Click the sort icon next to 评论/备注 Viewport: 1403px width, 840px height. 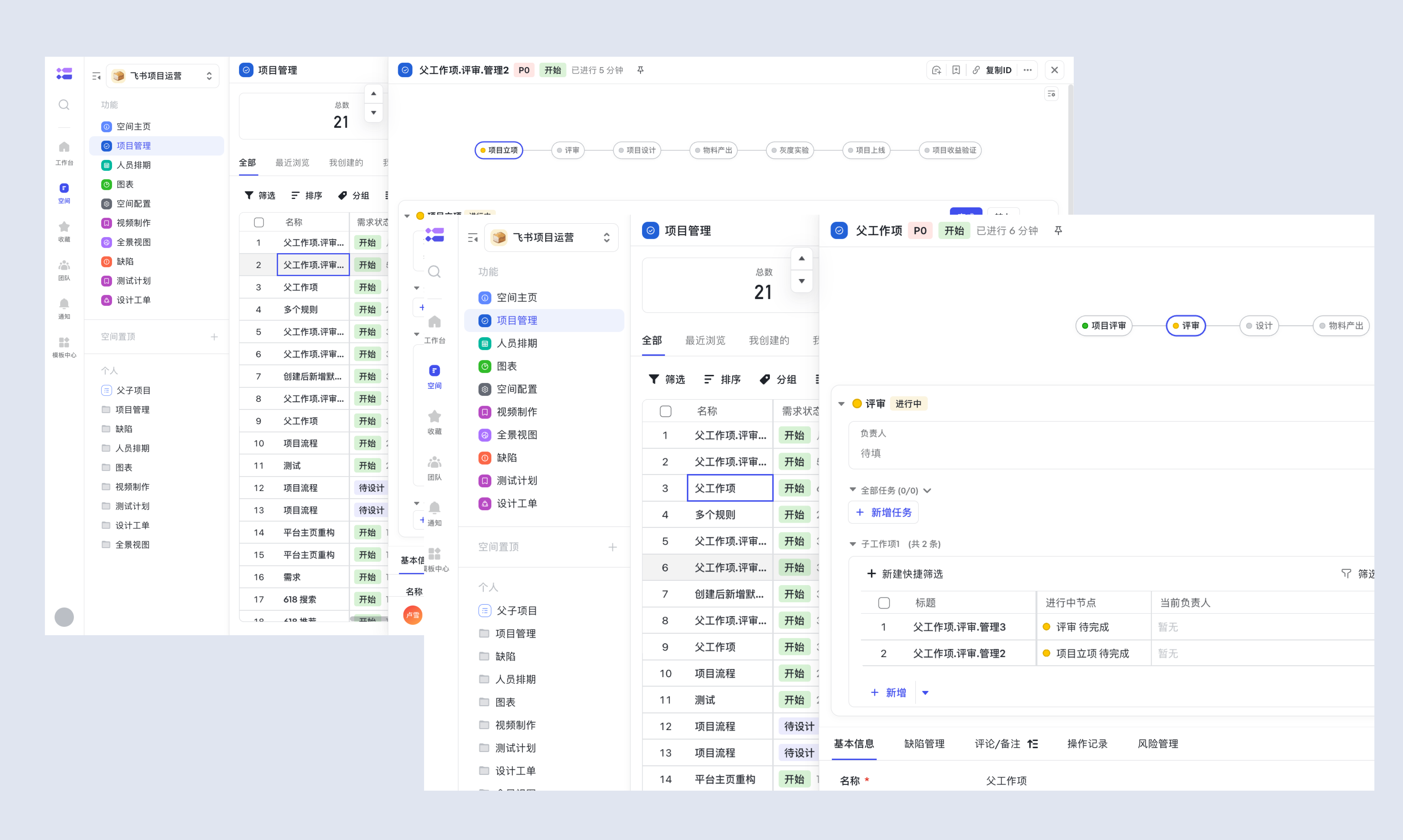click(1033, 744)
